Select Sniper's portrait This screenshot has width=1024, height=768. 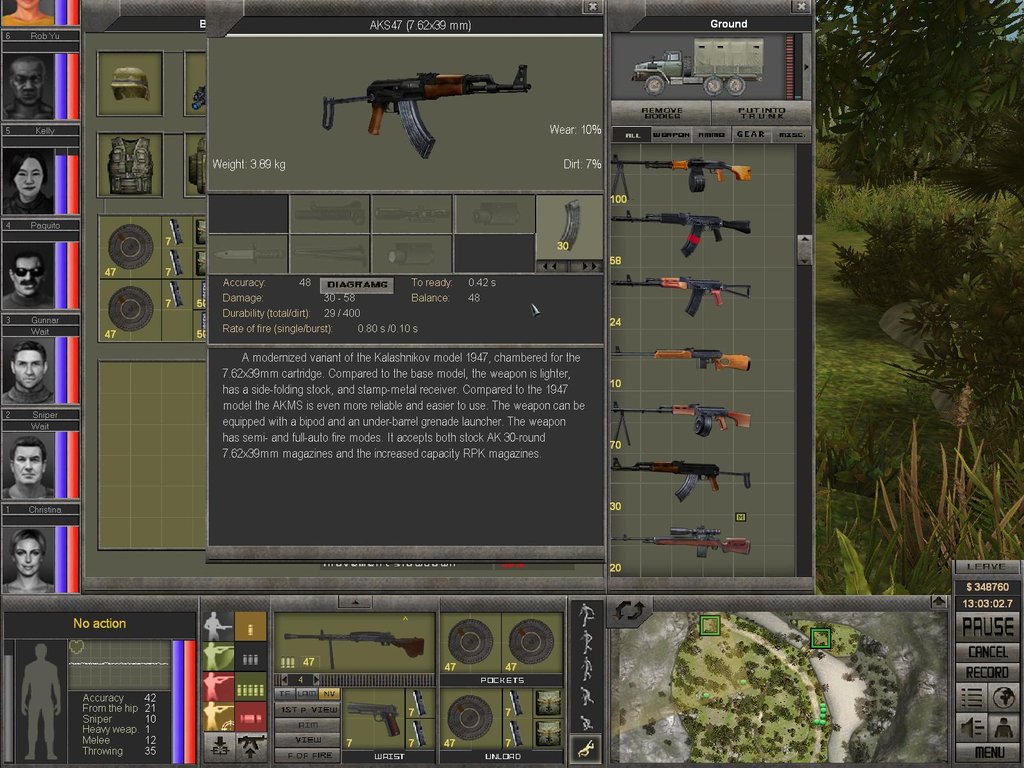[x=29, y=465]
